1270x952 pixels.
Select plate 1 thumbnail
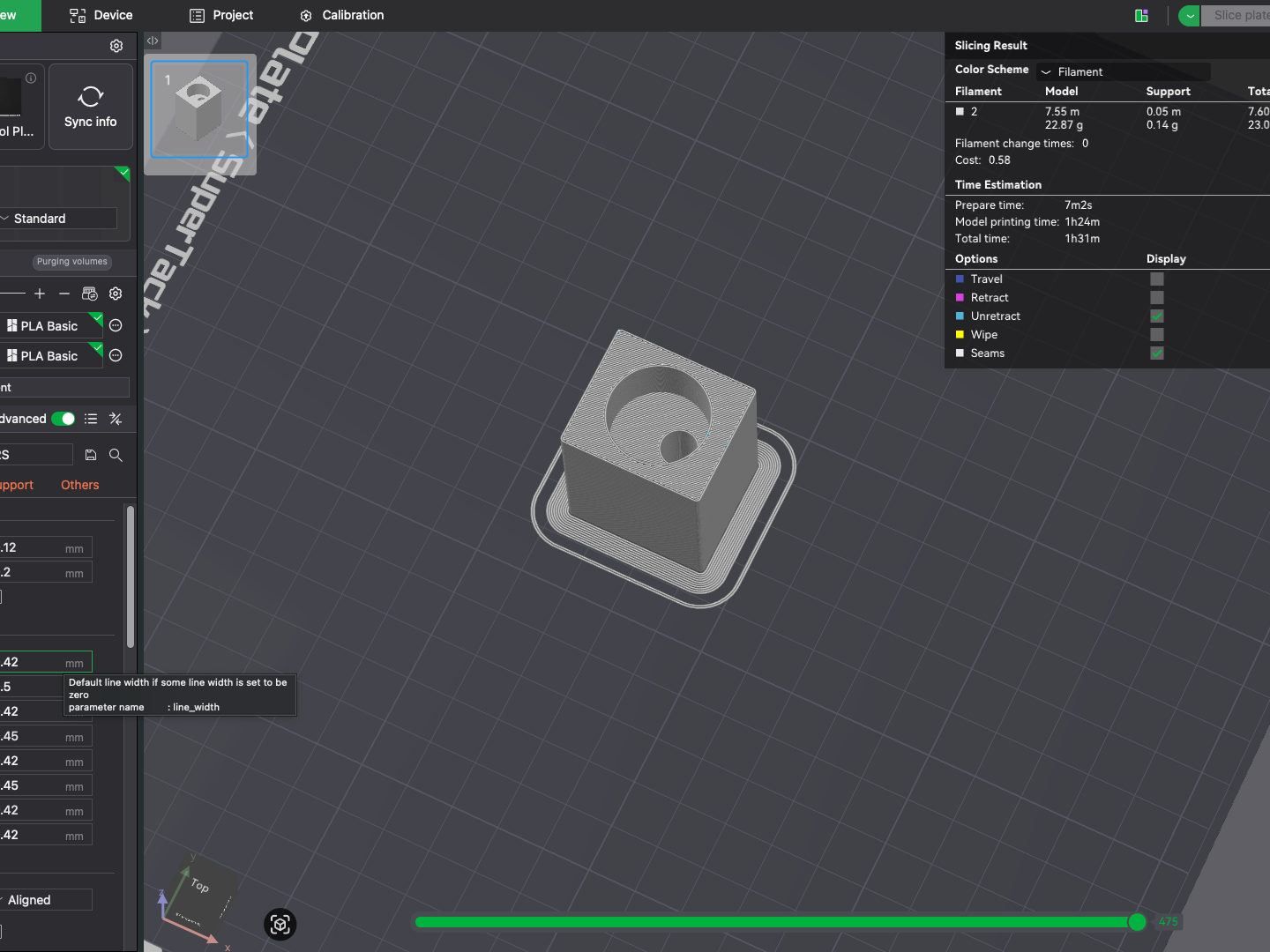pyautogui.click(x=199, y=109)
